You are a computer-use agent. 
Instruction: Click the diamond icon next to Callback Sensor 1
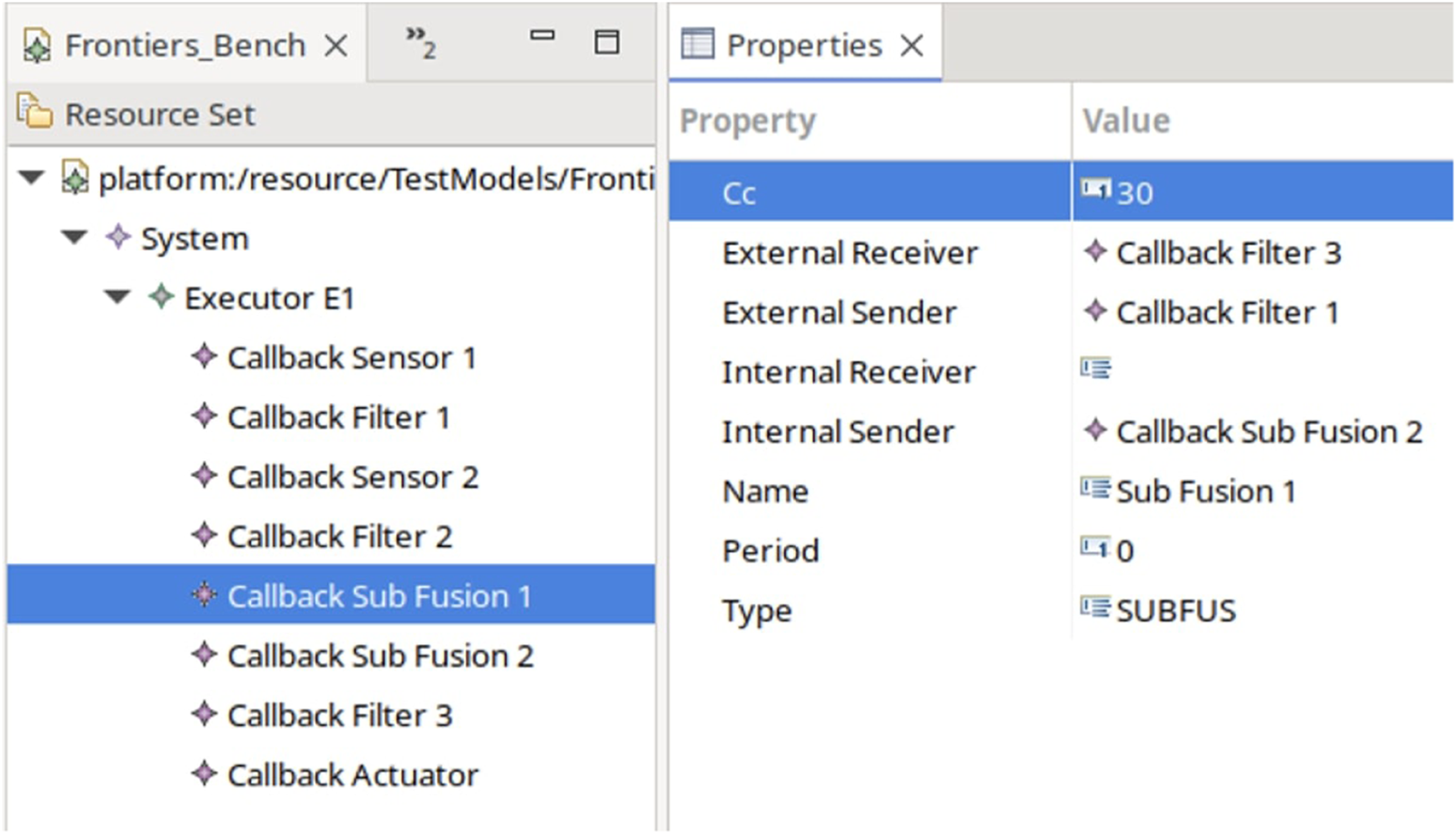[x=205, y=357]
